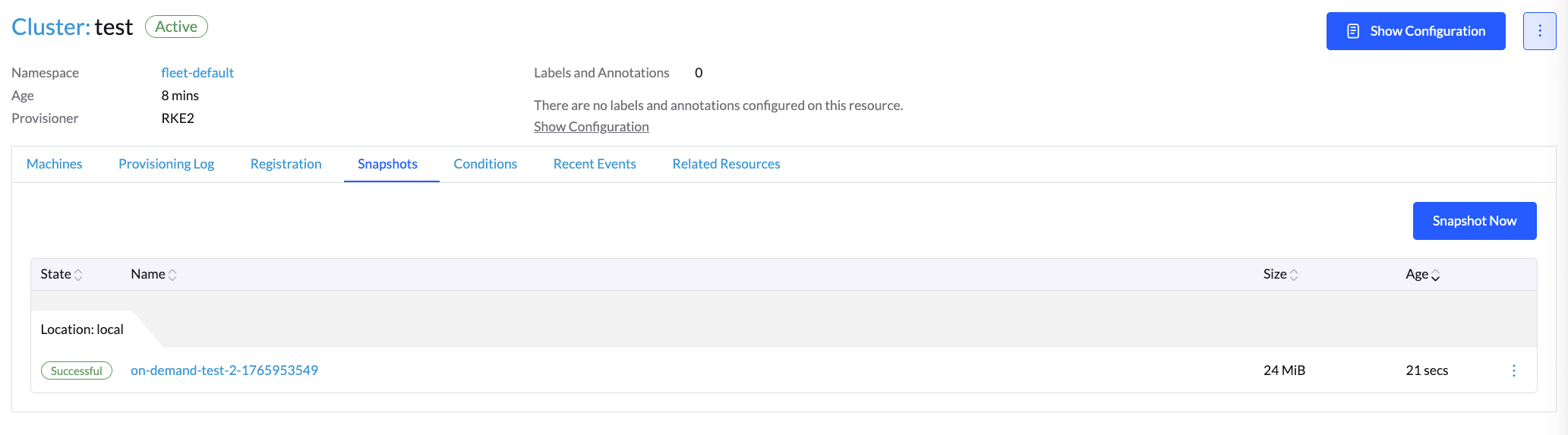Sort snapshots by Name column arrows
The width and height of the screenshot is (1568, 435).
(172, 275)
